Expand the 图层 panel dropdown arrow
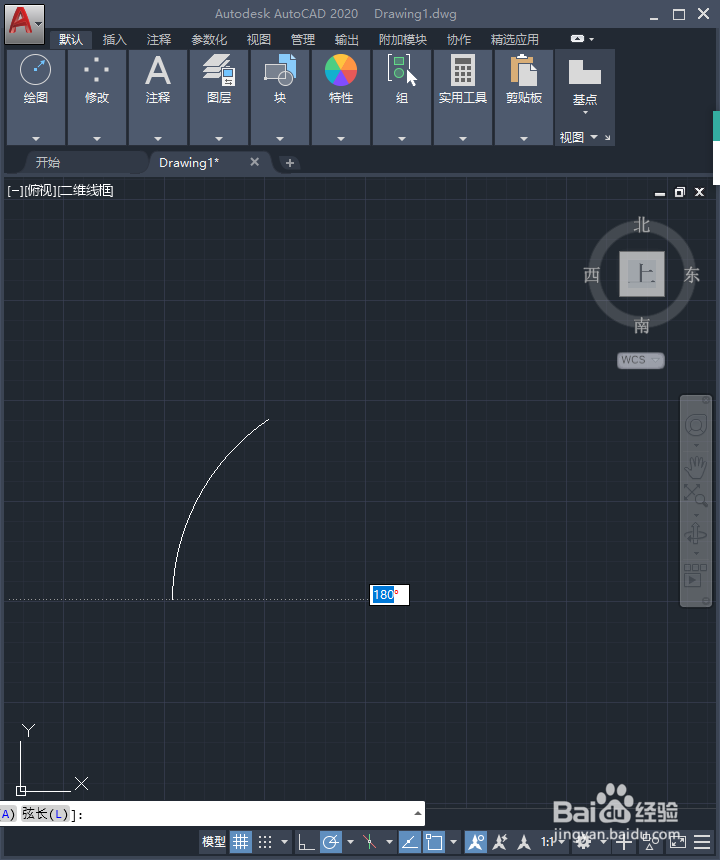Screen dimensions: 720x860 coord(219,139)
